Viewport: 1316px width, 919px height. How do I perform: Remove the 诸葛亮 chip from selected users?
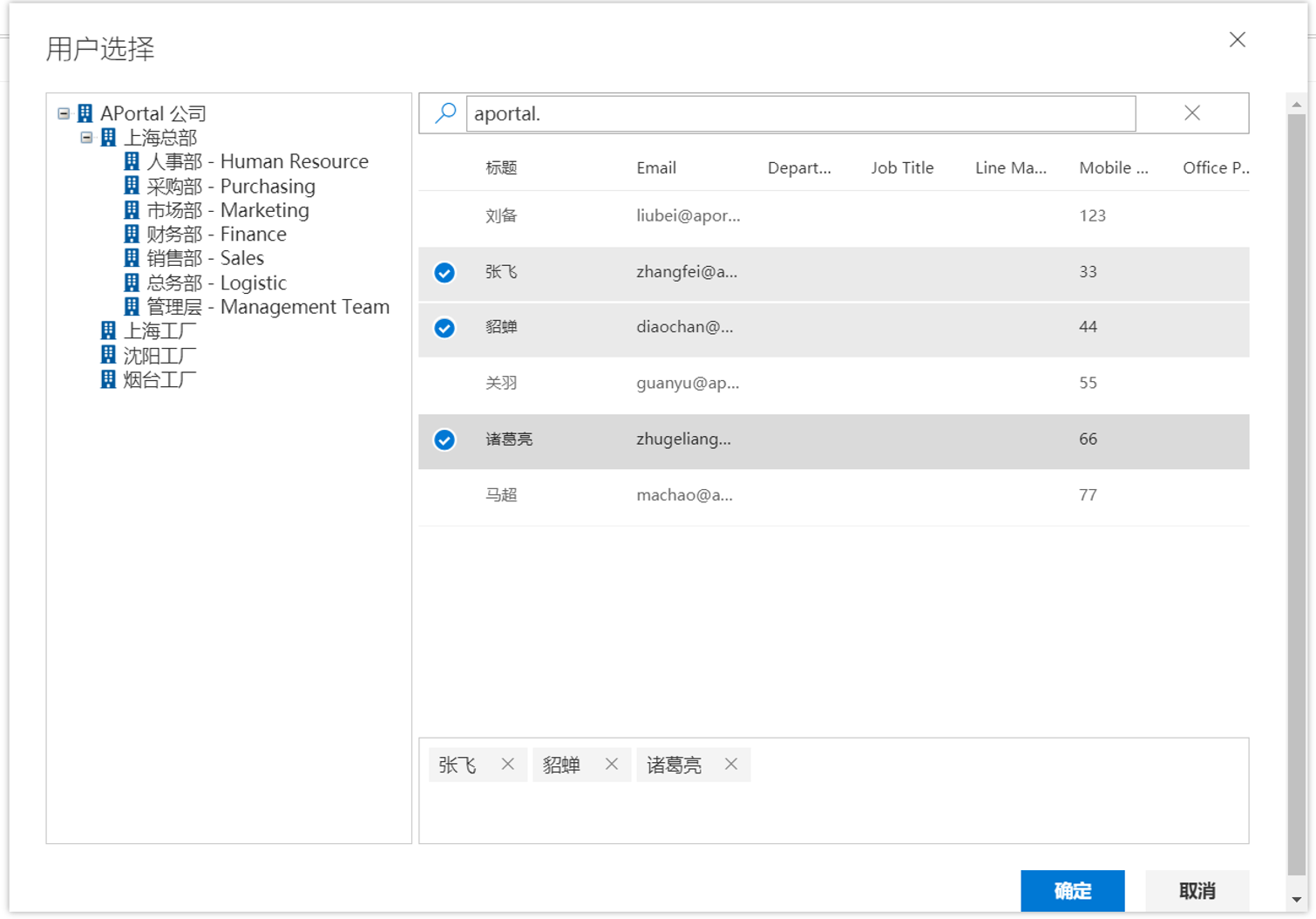click(730, 764)
